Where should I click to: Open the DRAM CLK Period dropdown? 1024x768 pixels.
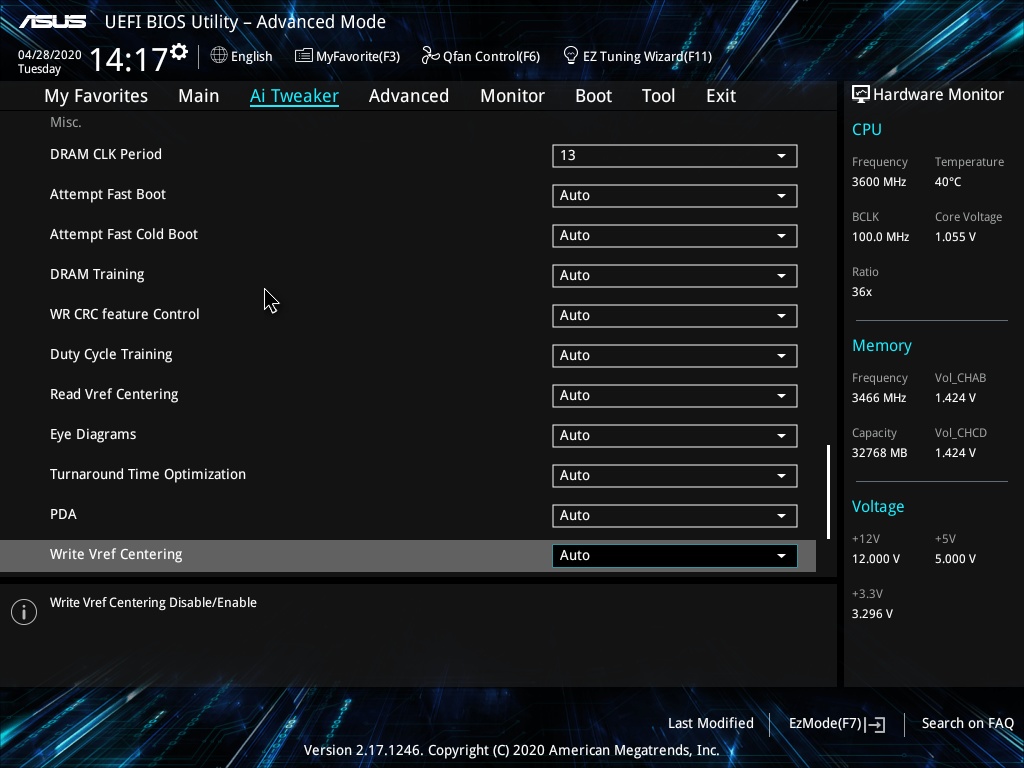[675, 155]
